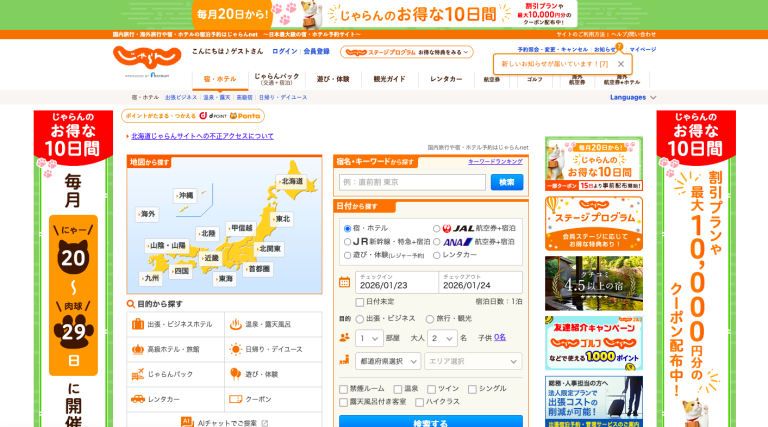
Task: Click the day-trip sun icon
Action: tap(236, 349)
